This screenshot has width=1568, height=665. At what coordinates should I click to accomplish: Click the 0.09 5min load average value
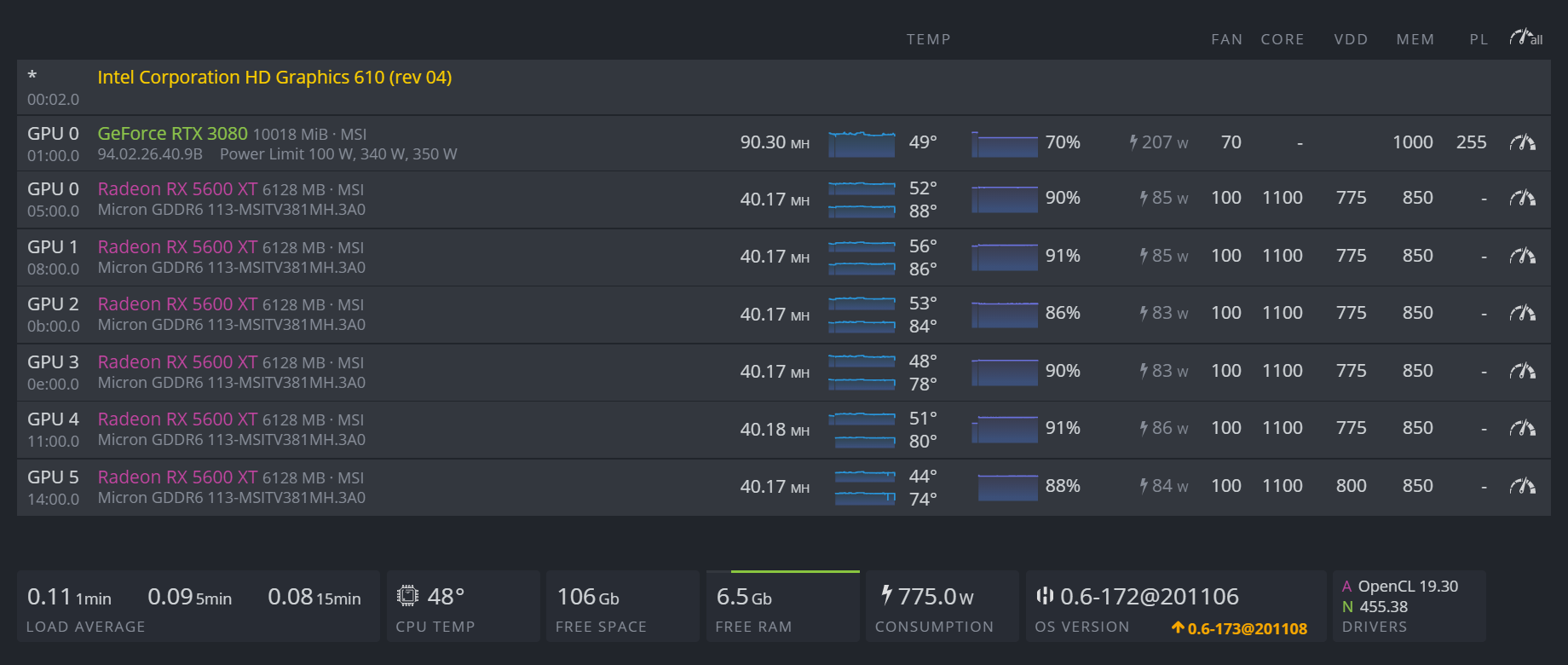[x=189, y=597]
